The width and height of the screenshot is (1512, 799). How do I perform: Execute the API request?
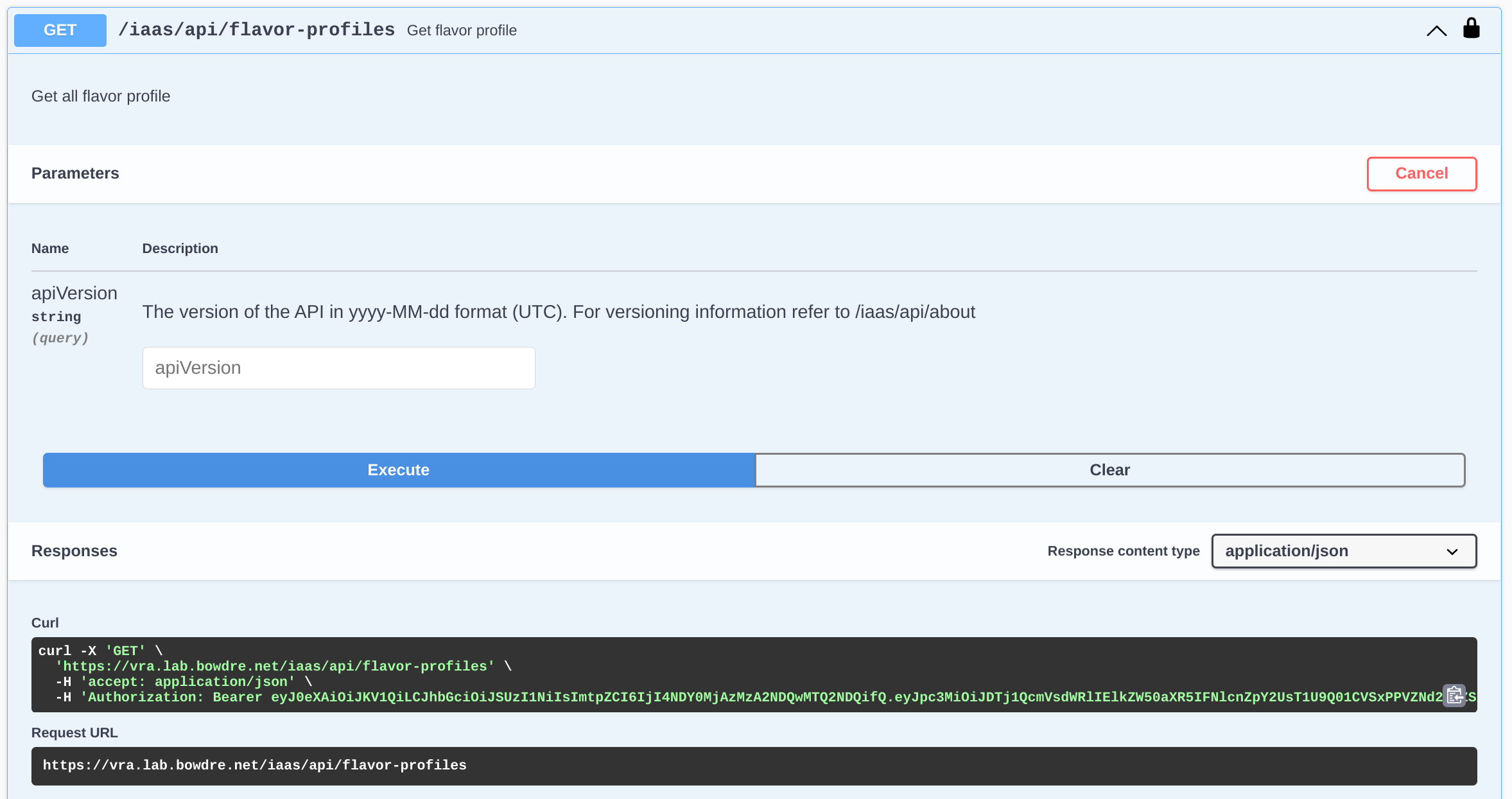point(399,470)
